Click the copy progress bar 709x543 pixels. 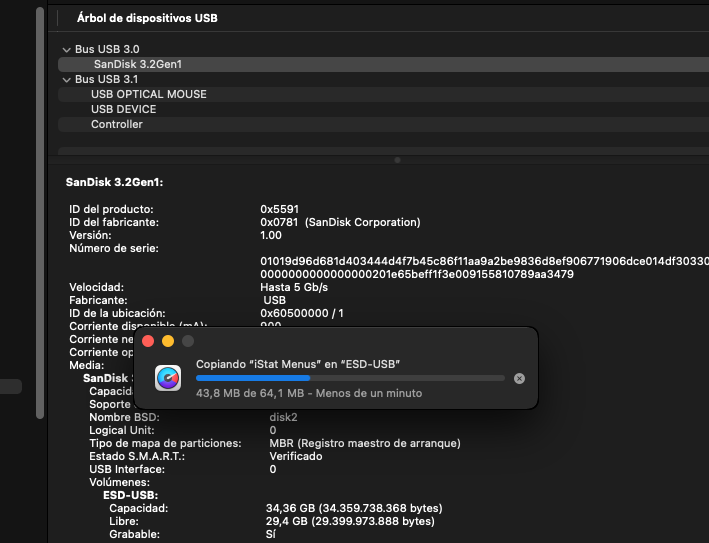350,378
